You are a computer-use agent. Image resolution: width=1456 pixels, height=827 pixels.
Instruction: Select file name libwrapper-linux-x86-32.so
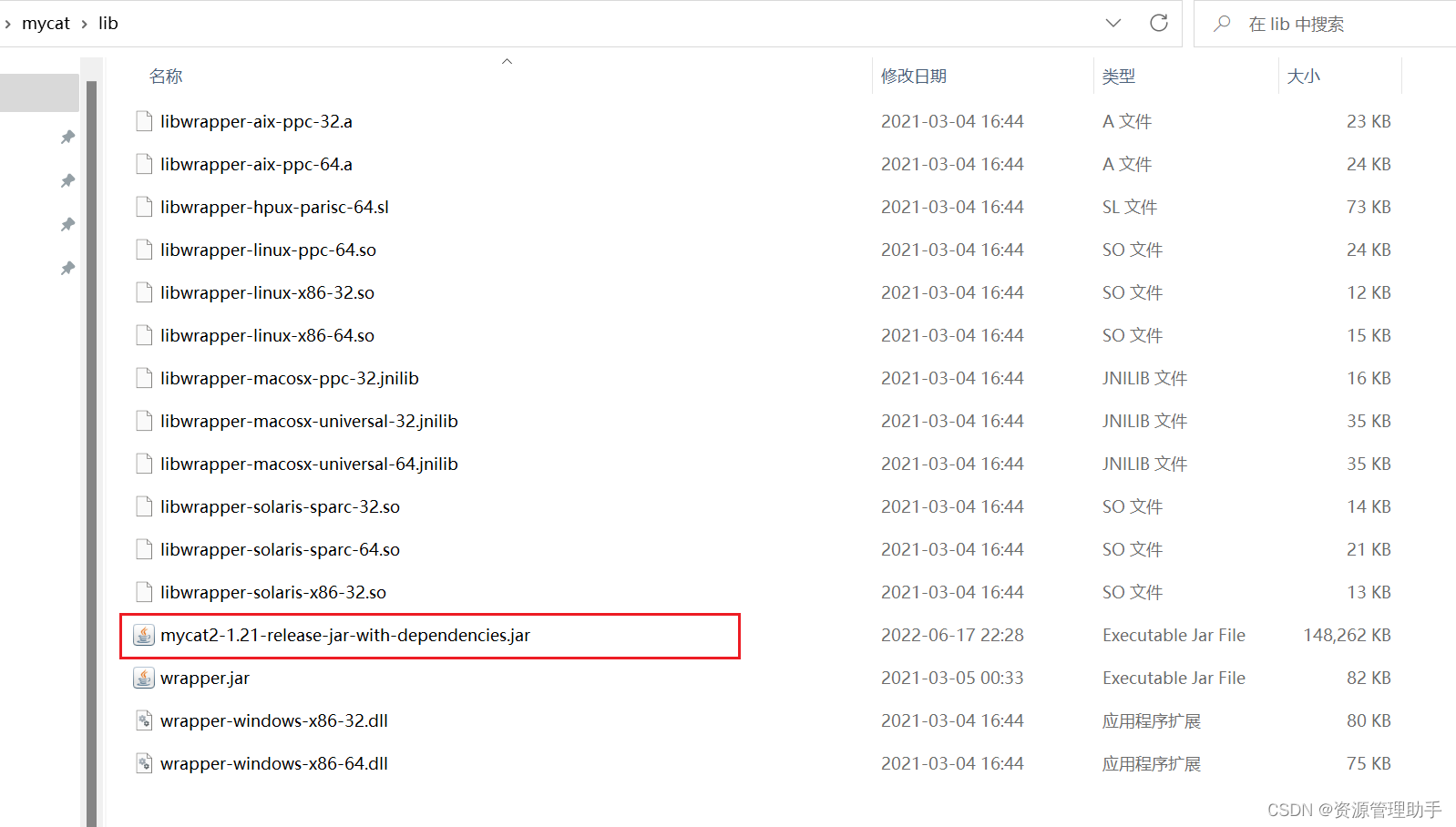pyautogui.click(x=267, y=292)
